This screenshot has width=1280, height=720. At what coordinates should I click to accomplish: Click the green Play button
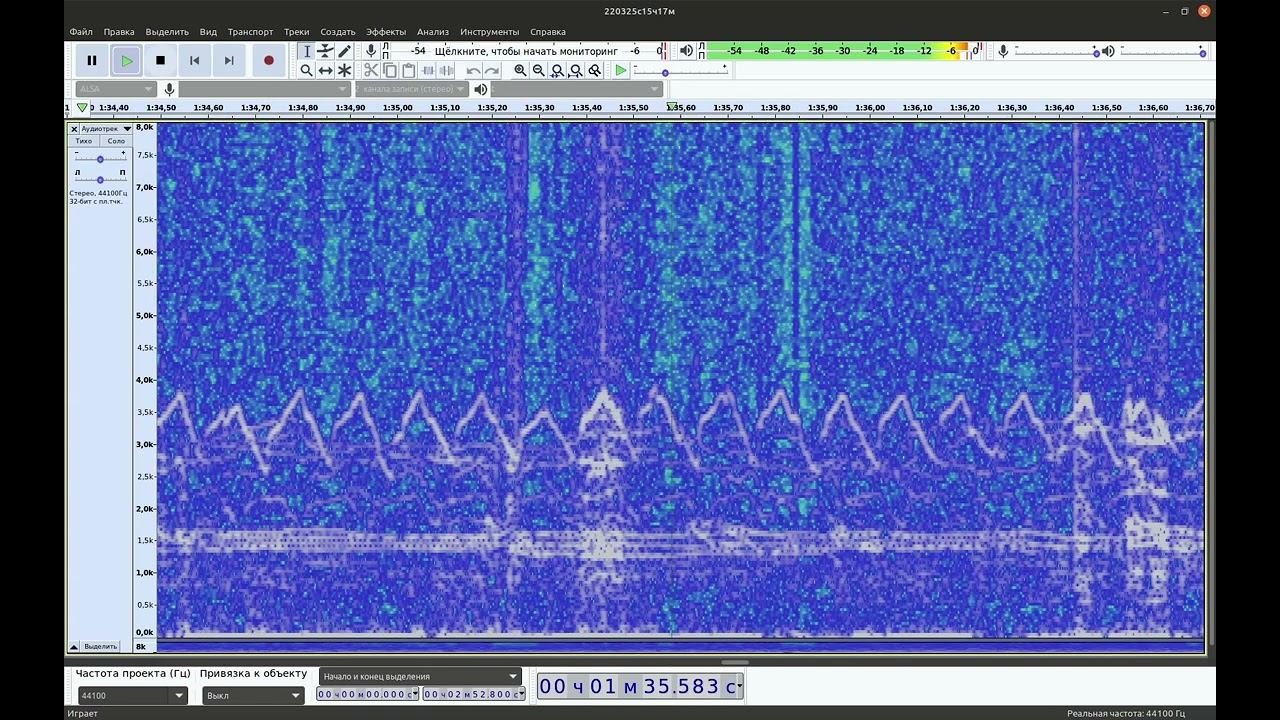pyautogui.click(x=126, y=61)
